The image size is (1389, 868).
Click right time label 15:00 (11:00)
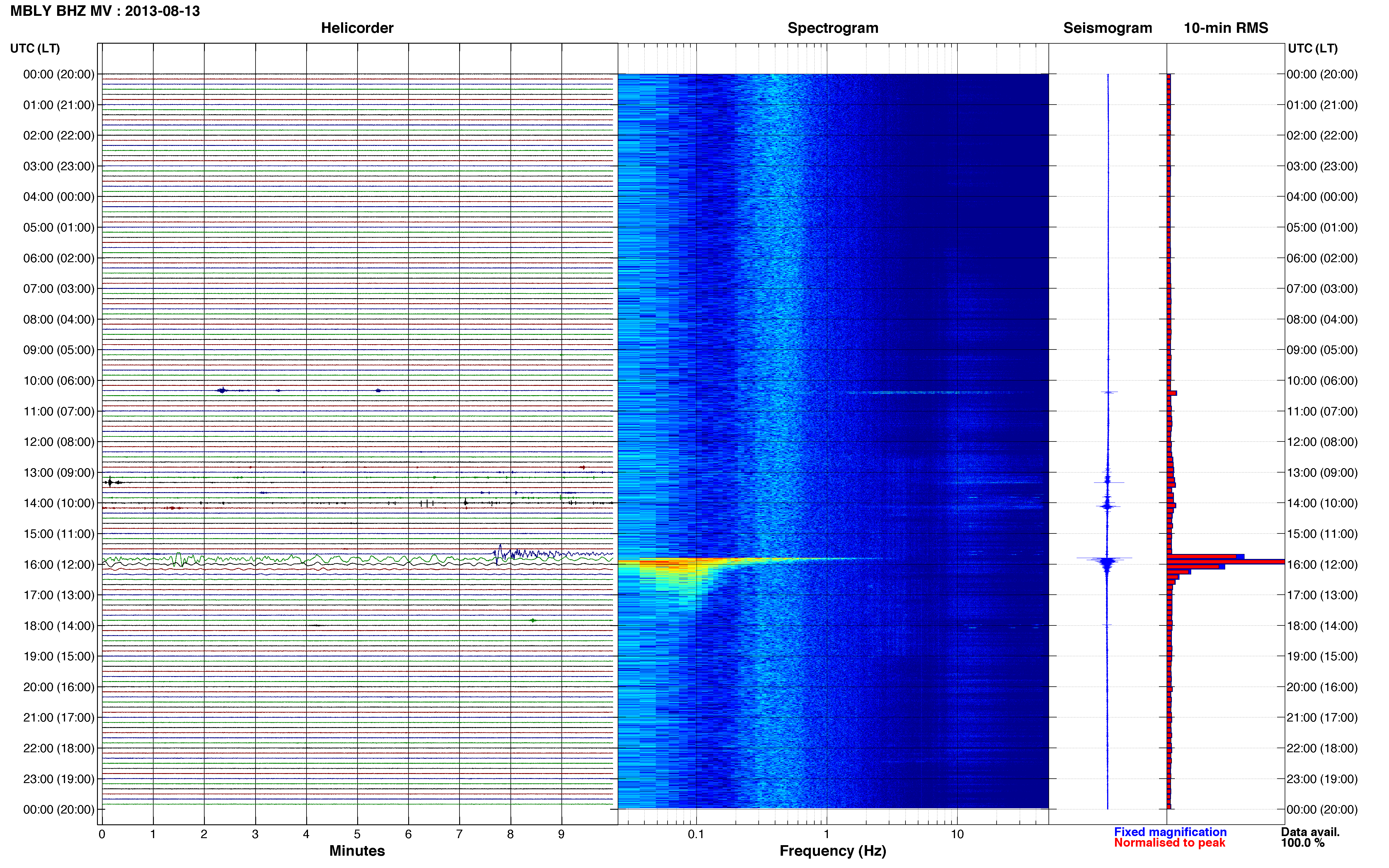click(1322, 534)
